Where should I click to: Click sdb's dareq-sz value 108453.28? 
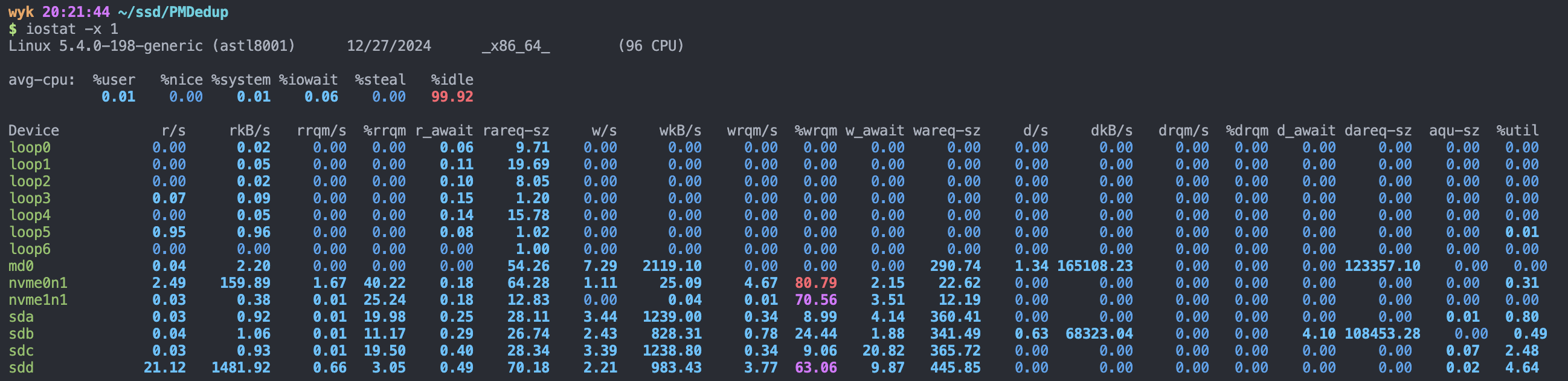pyautogui.click(x=1383, y=334)
